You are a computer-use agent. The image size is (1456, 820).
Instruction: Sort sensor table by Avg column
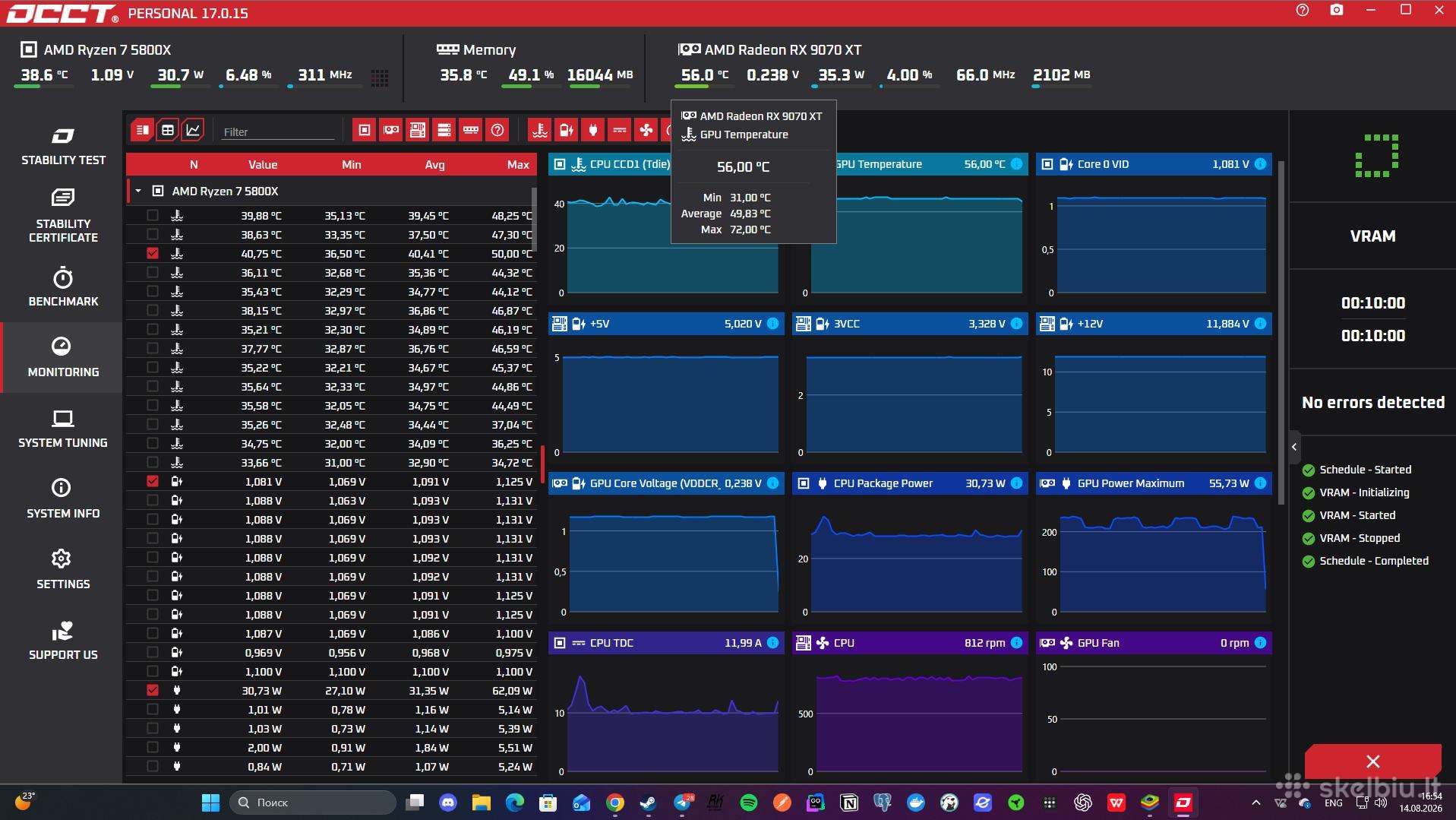[434, 164]
